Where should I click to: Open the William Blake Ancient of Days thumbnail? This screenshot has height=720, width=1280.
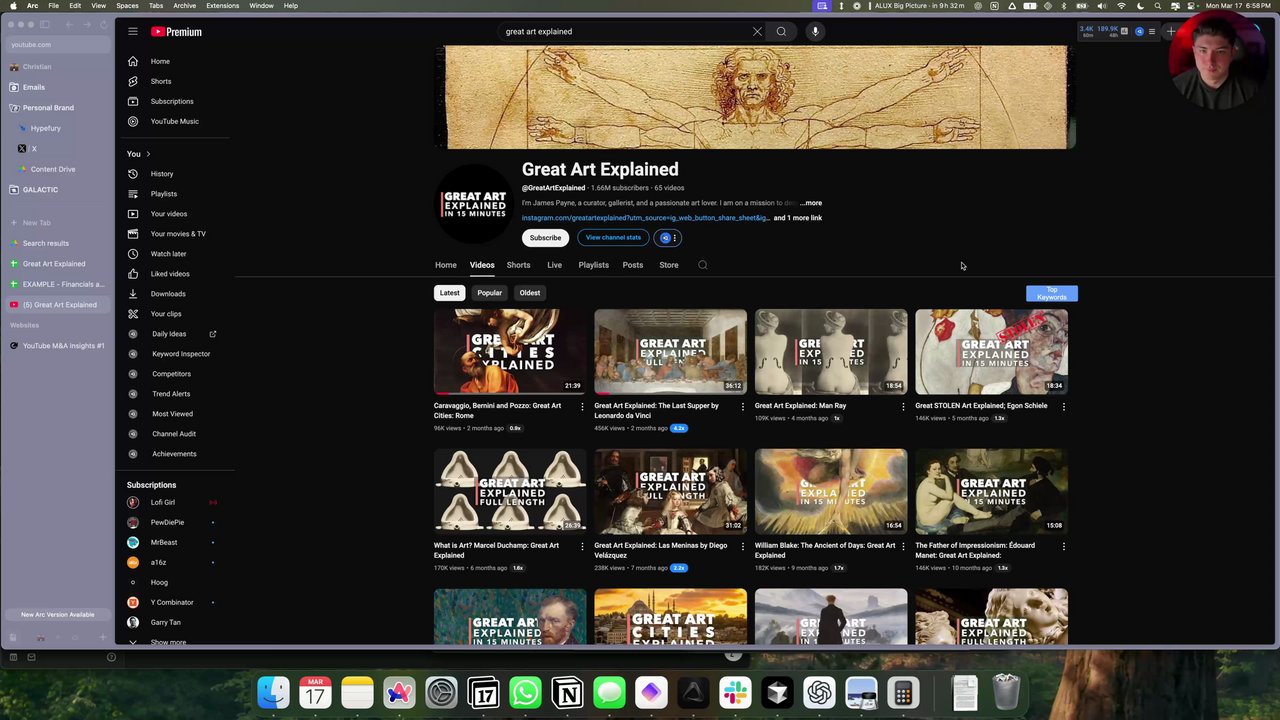click(x=831, y=490)
